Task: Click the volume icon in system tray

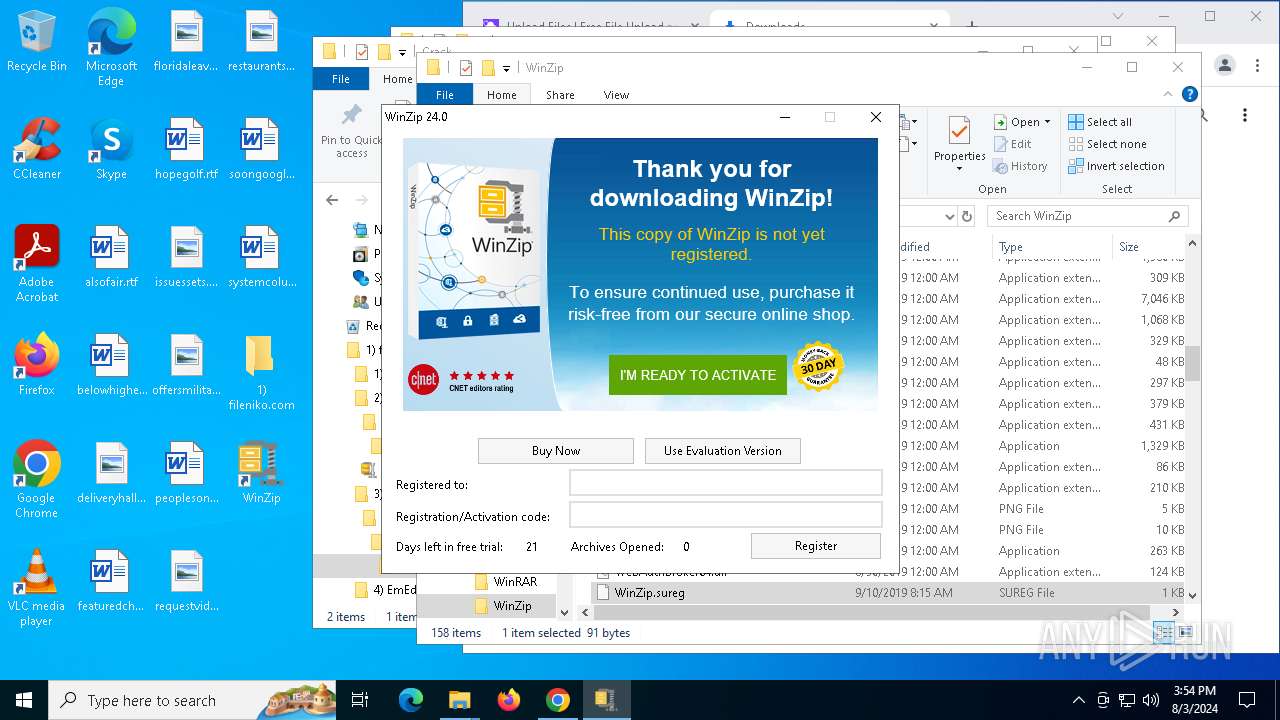Action: [1151, 700]
